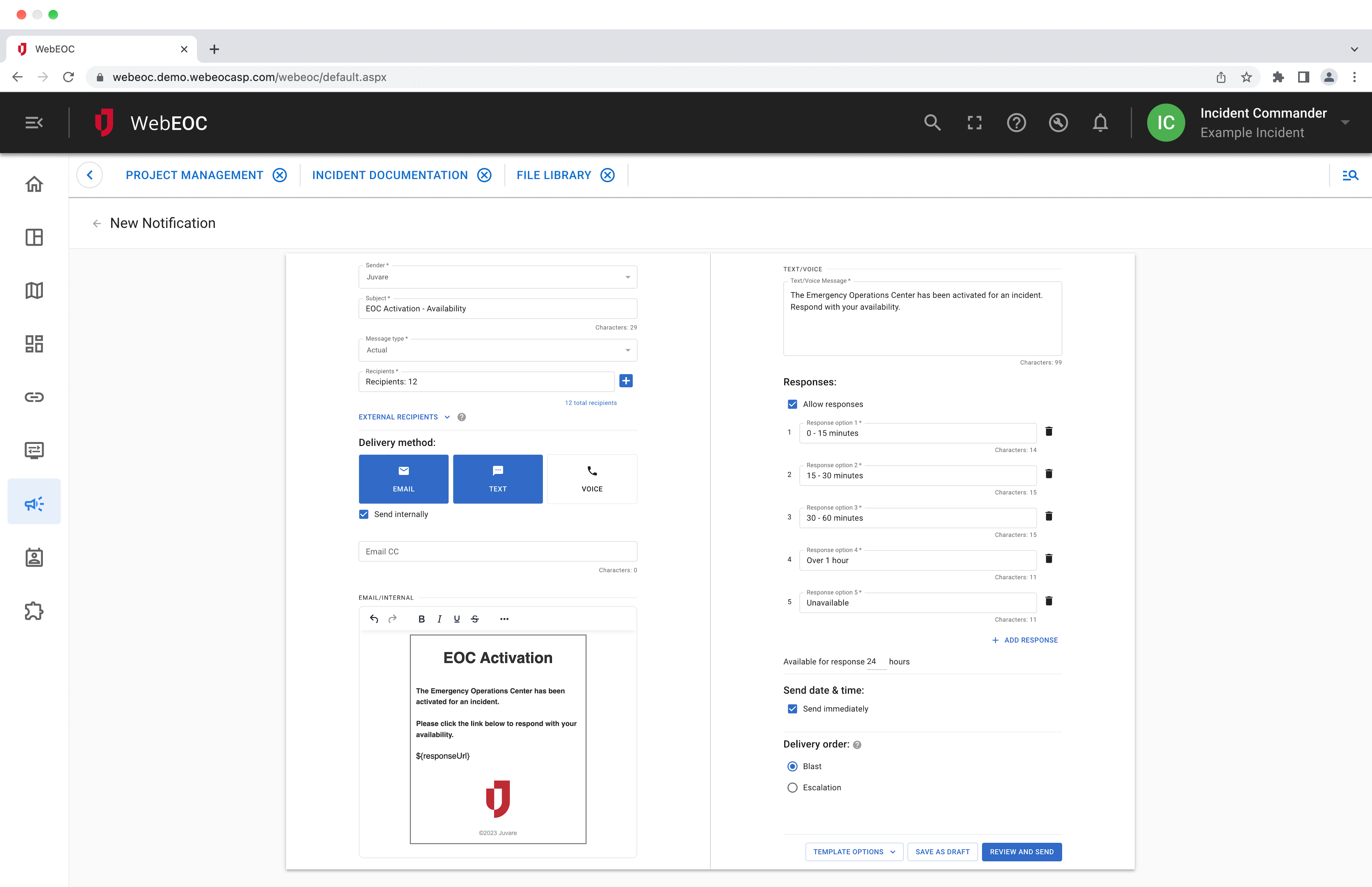
Task: Open the links sidebar icon
Action: click(34, 397)
